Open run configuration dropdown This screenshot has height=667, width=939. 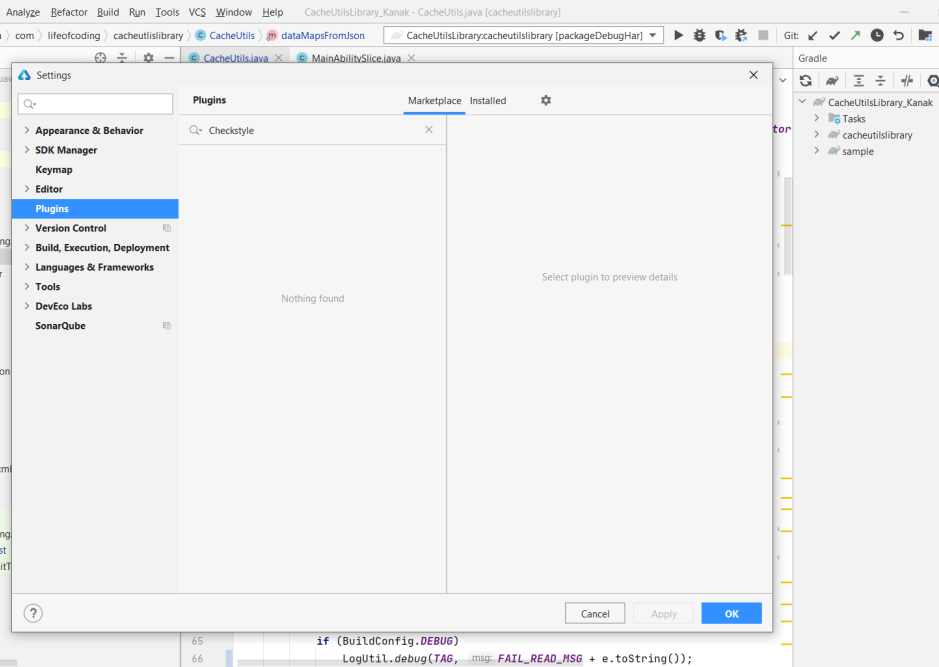653,35
